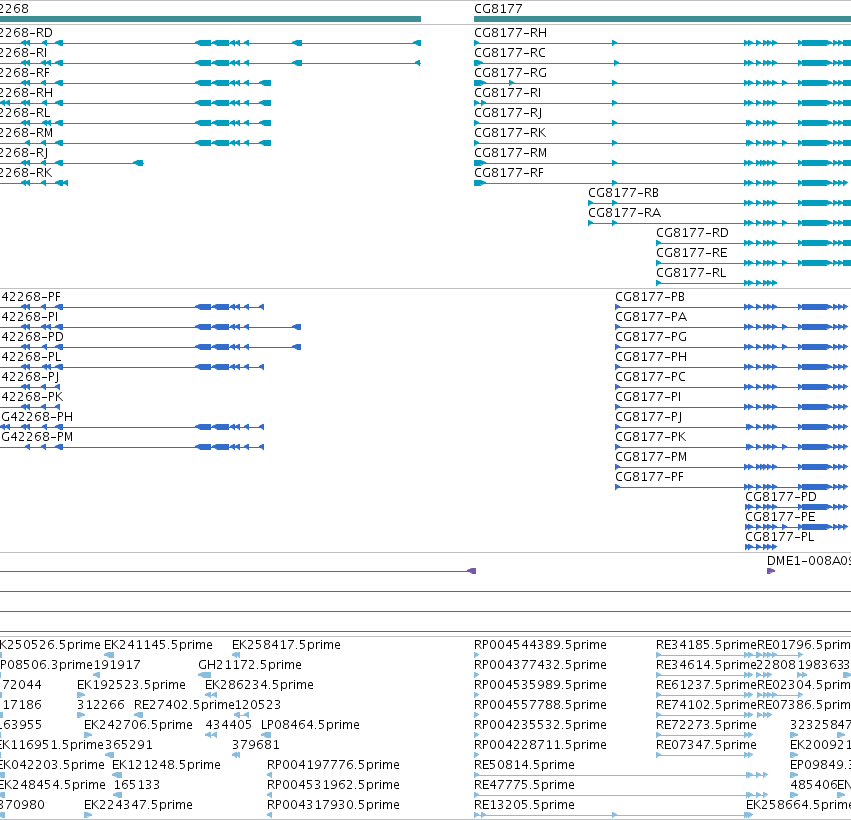Select the RE50814.5prime EST label
Viewport: 851px width, 820px height.
click(x=524, y=765)
